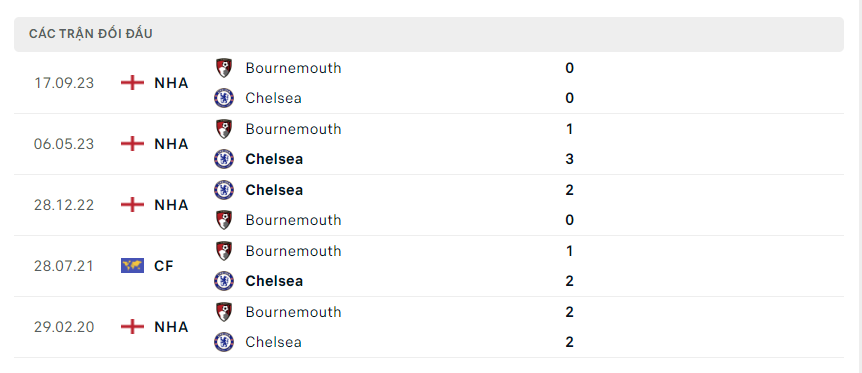Click Chelsea crest in 28.07.21 match
Screen dimensions: 862x373
click(x=224, y=281)
